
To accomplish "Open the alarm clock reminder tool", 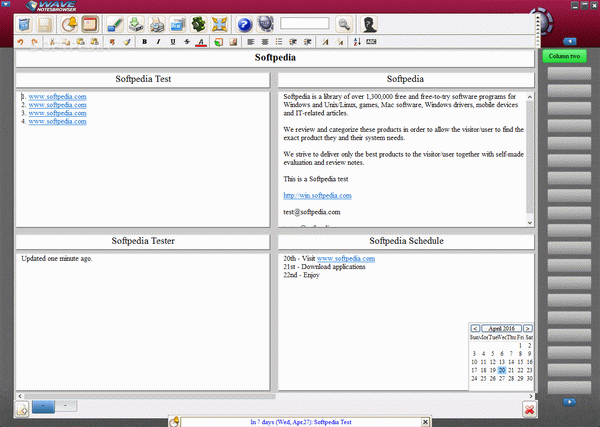I will (x=70, y=24).
